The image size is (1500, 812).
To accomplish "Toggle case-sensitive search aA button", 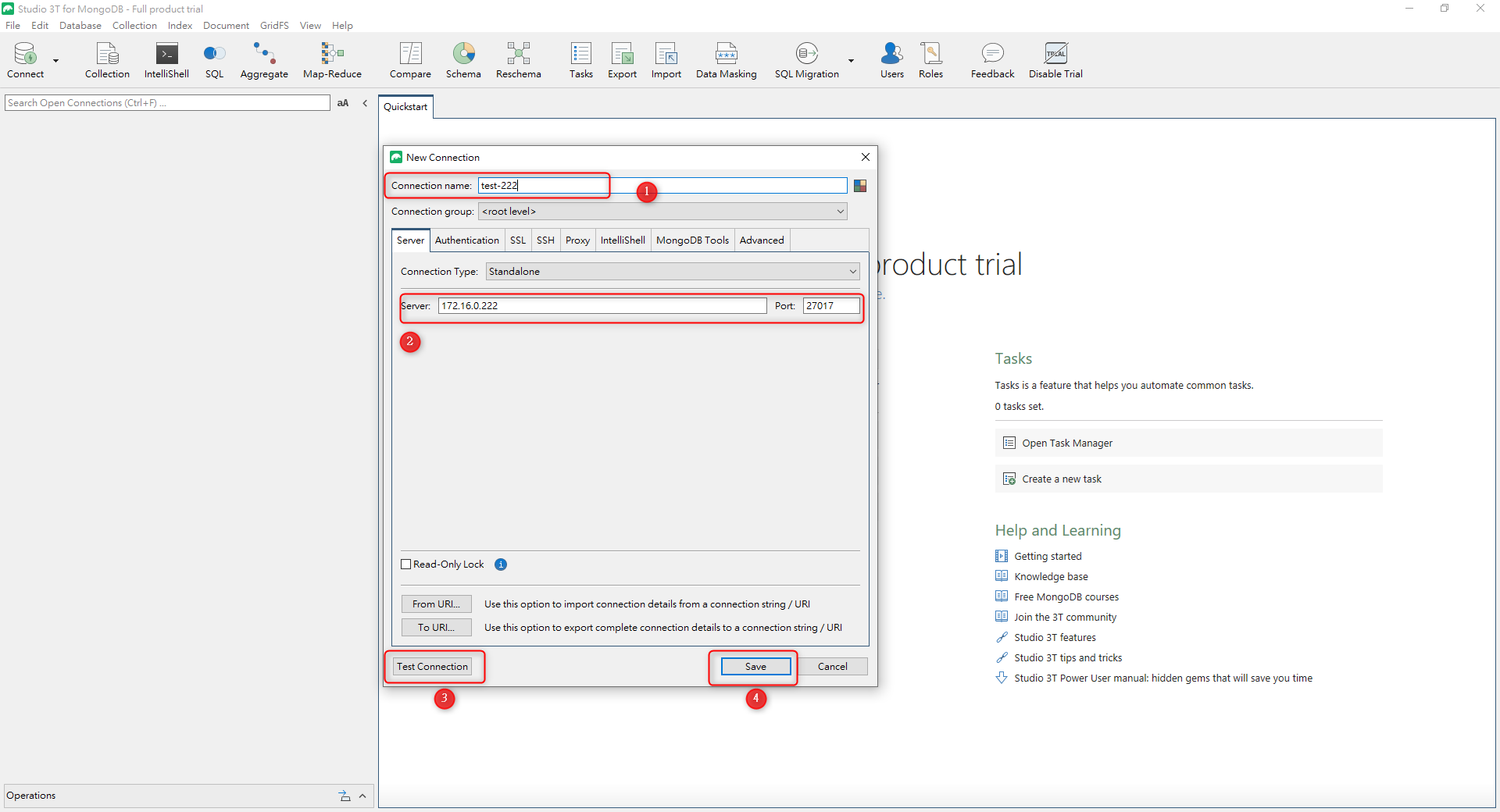I will click(x=343, y=103).
